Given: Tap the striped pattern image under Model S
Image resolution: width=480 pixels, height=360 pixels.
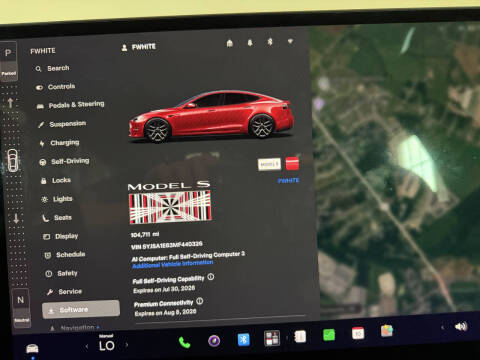Looking at the screenshot, I should point(170,207).
